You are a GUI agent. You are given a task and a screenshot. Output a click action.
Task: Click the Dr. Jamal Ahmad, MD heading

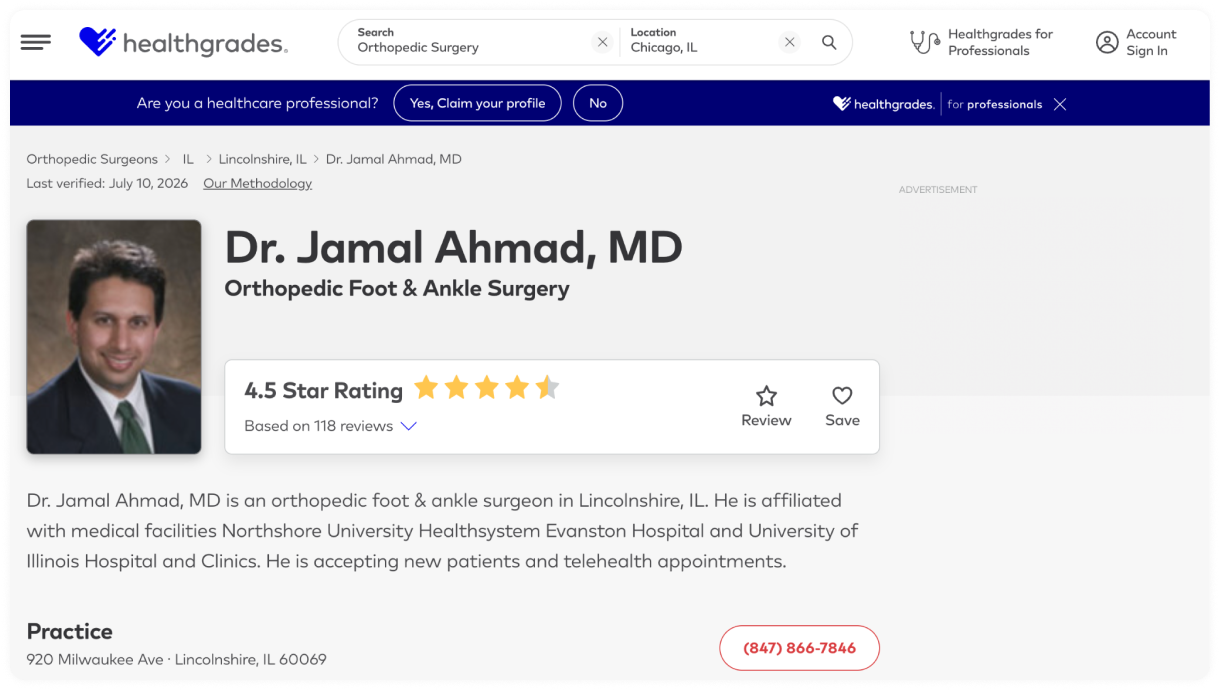pyautogui.click(x=453, y=247)
